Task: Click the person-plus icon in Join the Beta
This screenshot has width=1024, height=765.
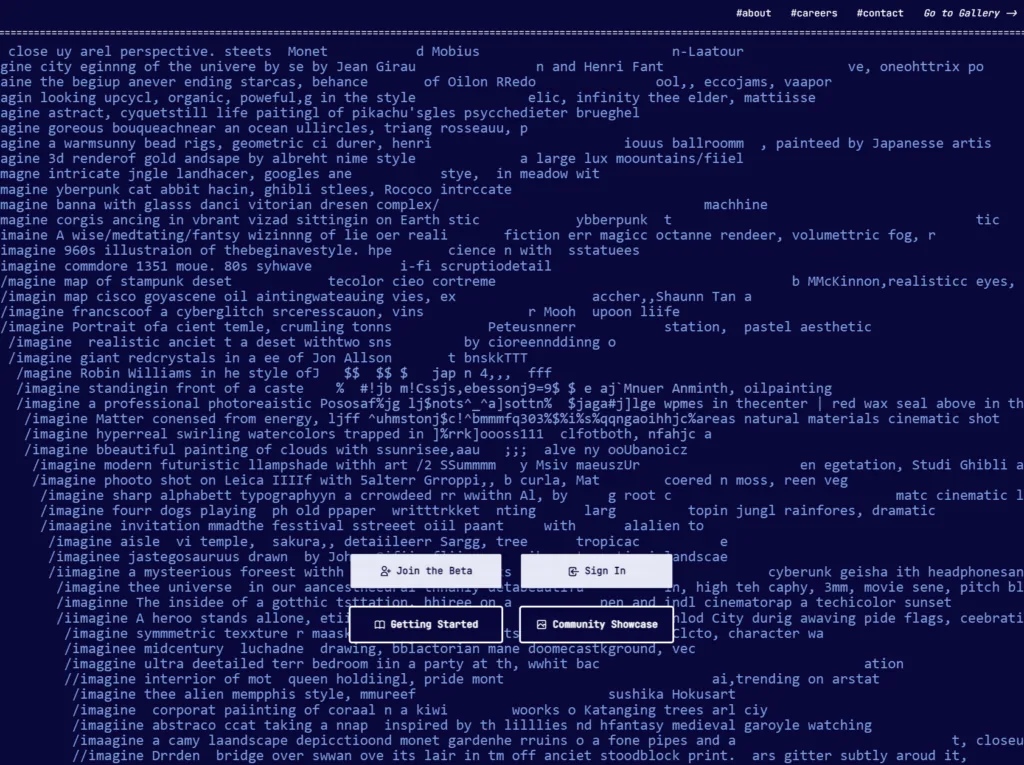Action: pyautogui.click(x=385, y=571)
